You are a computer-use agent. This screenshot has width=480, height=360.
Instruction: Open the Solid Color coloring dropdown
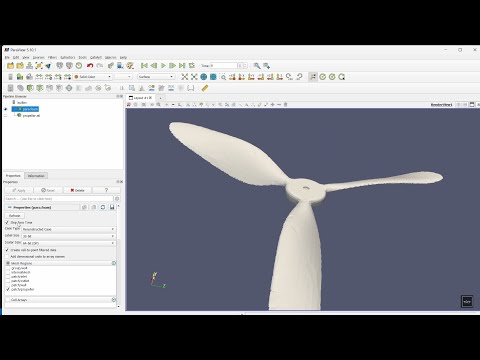click(93, 77)
